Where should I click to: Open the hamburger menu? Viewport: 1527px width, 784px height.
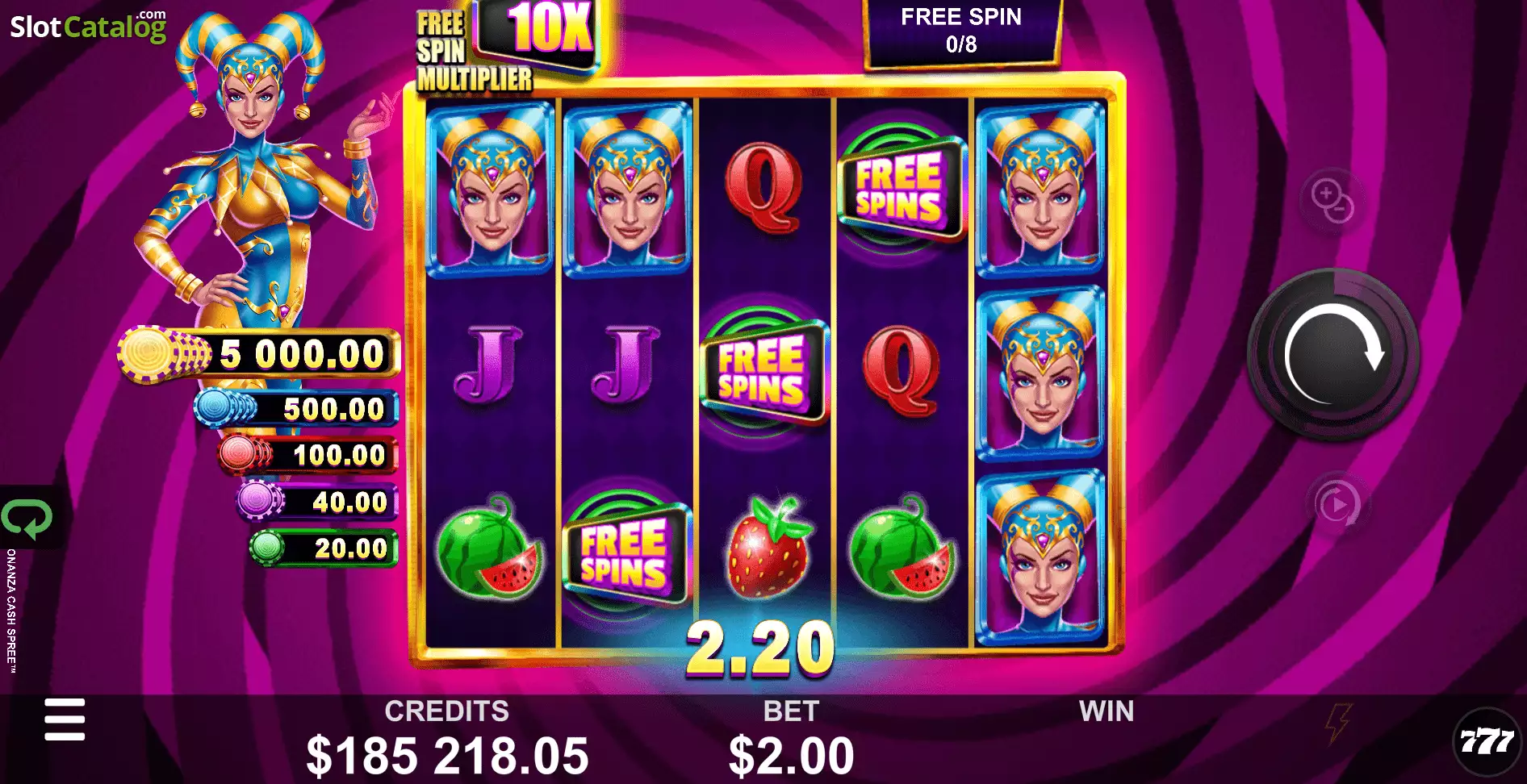coord(65,719)
